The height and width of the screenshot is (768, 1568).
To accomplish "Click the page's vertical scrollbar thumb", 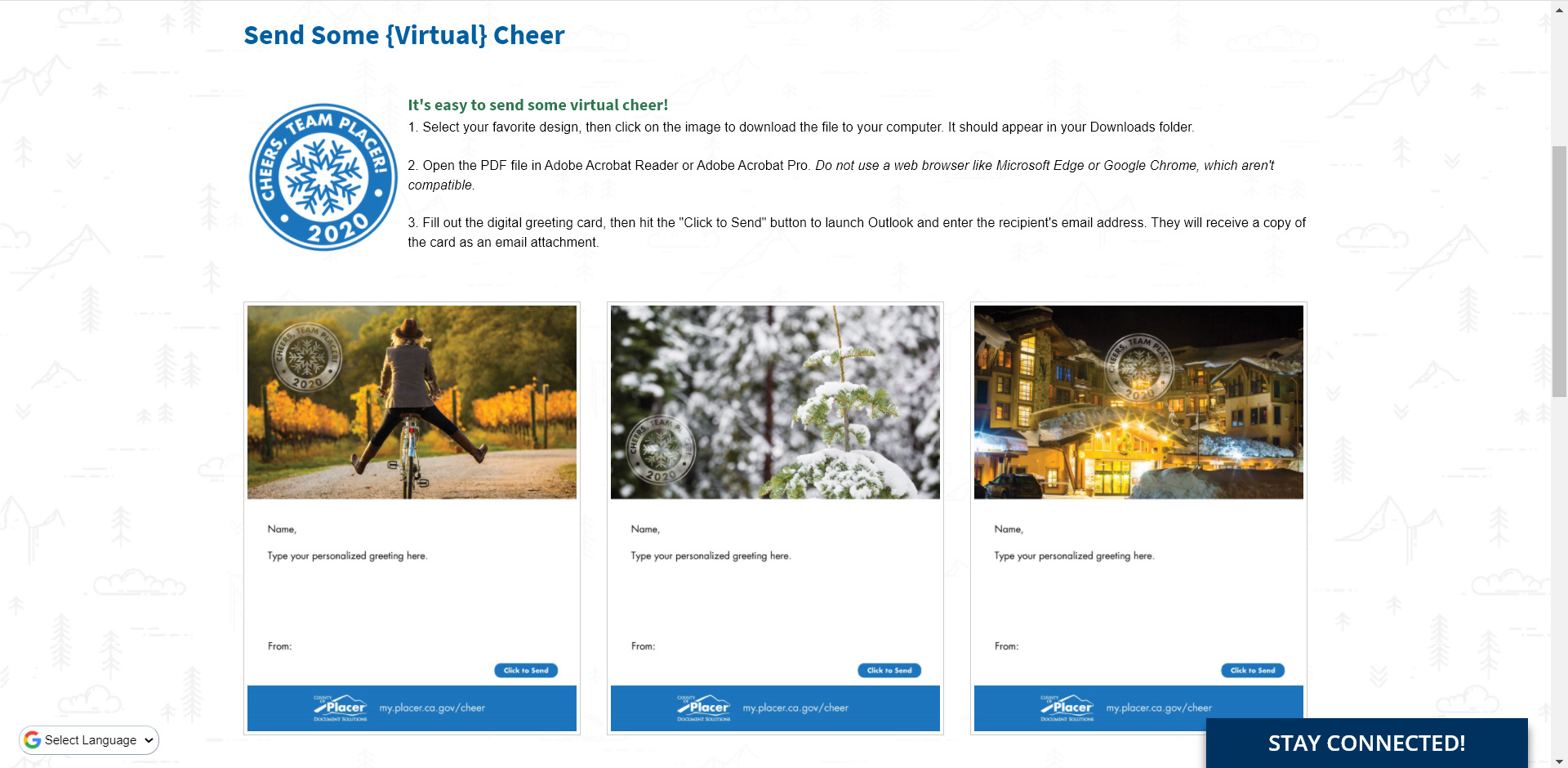I will [1559, 271].
